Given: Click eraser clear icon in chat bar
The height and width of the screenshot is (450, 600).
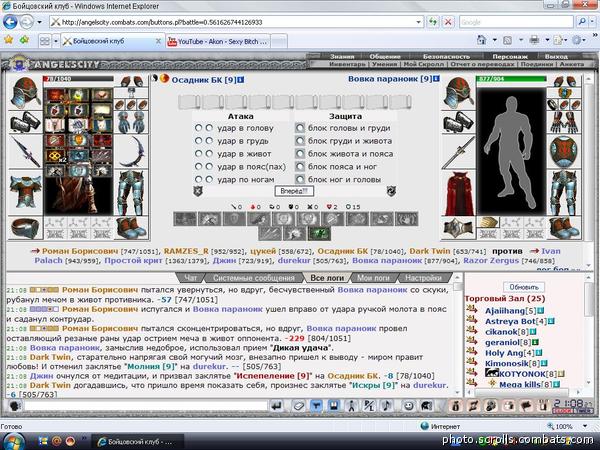Looking at the screenshot, I should point(298,406).
